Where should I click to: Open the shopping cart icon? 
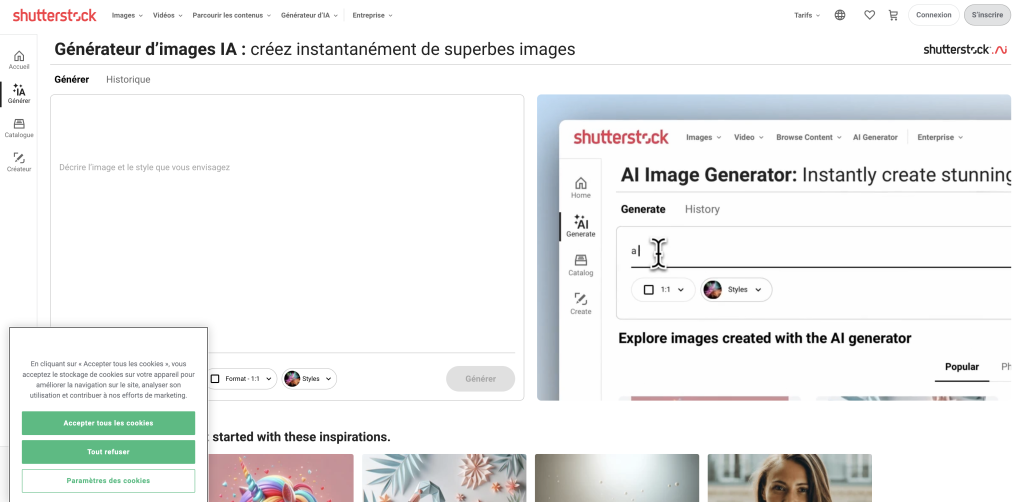pos(893,15)
